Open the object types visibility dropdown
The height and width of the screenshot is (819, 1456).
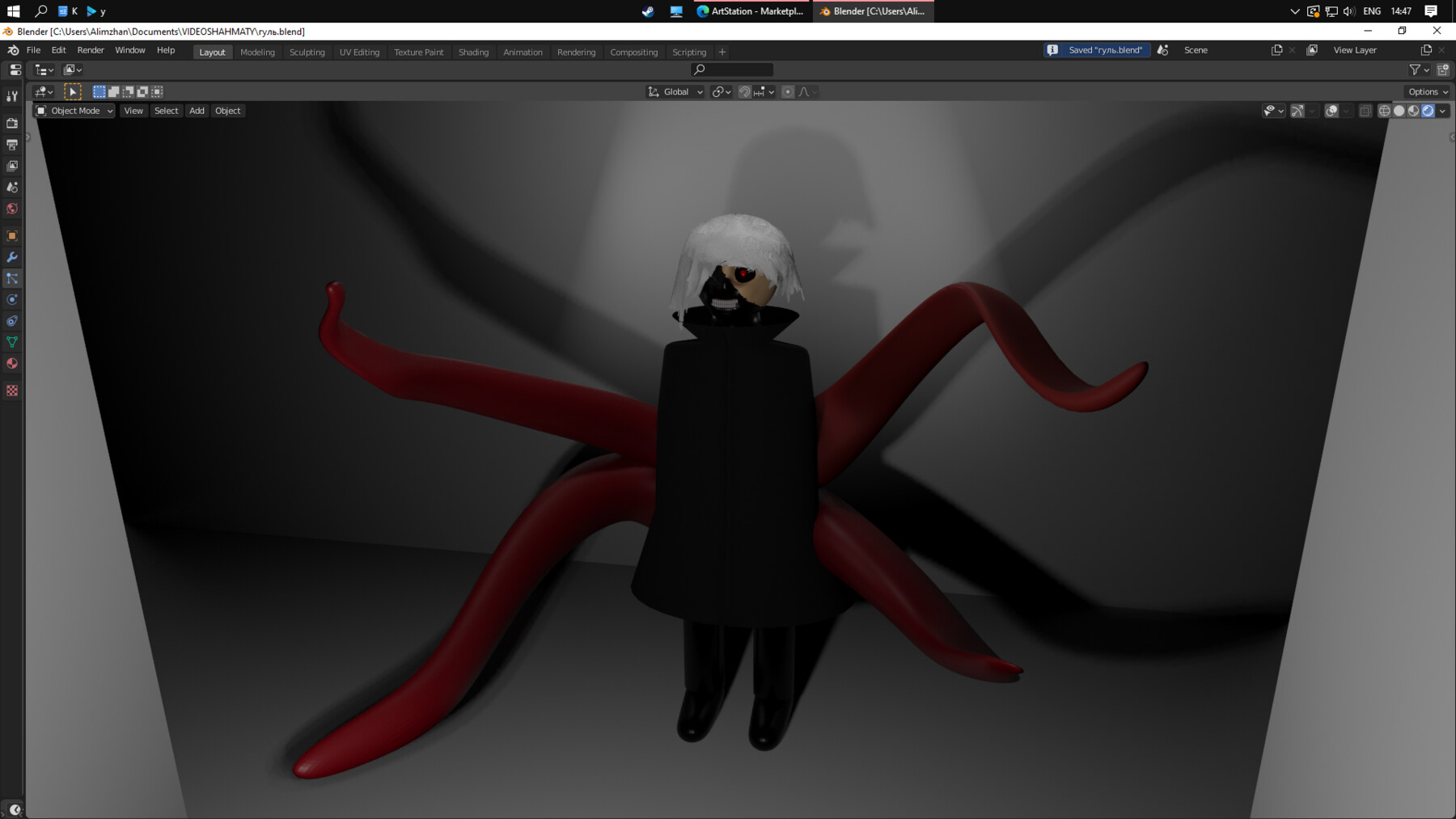[1274, 111]
